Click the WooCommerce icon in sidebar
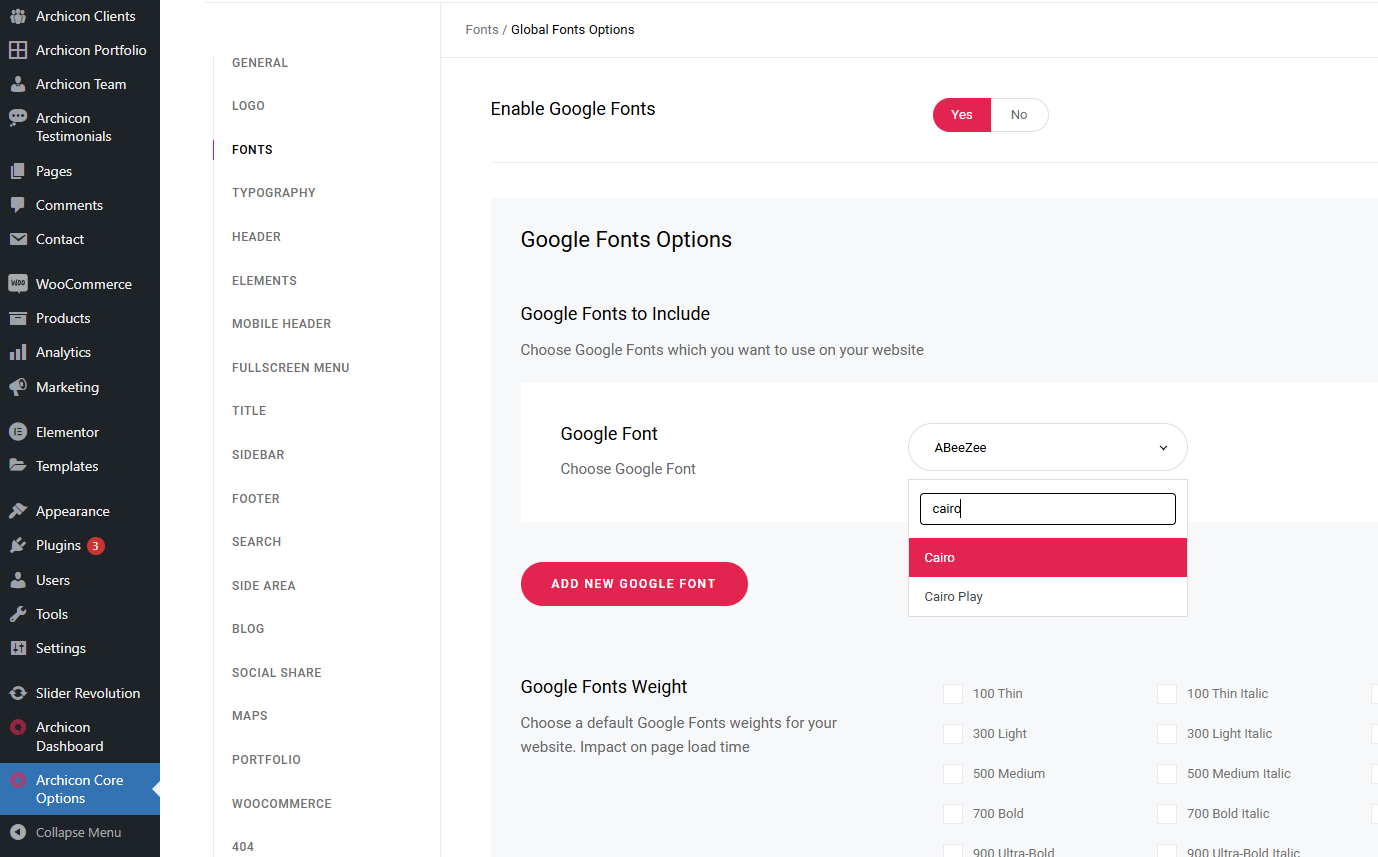This screenshot has width=1378, height=857. point(18,284)
